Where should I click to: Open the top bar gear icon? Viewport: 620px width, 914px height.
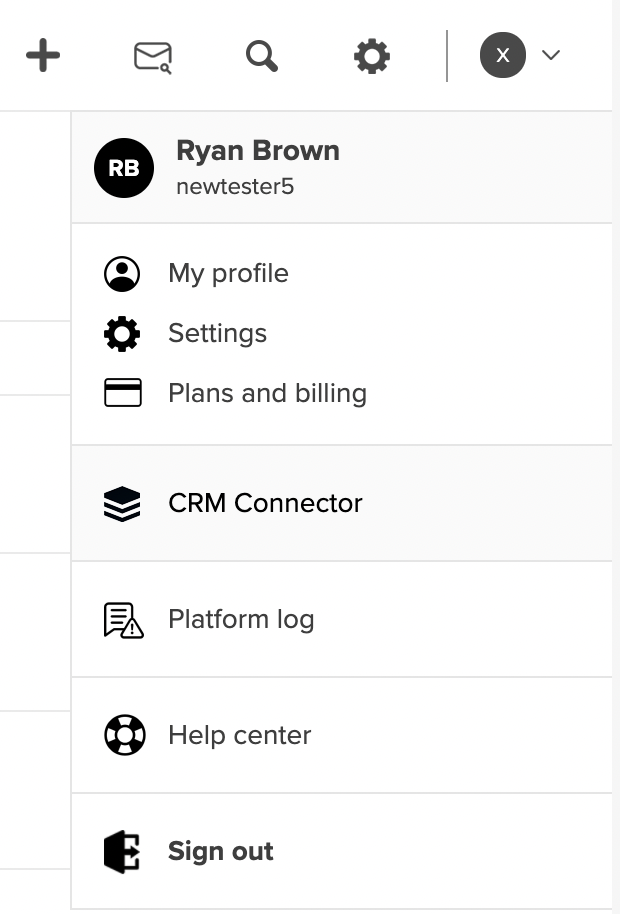point(372,56)
